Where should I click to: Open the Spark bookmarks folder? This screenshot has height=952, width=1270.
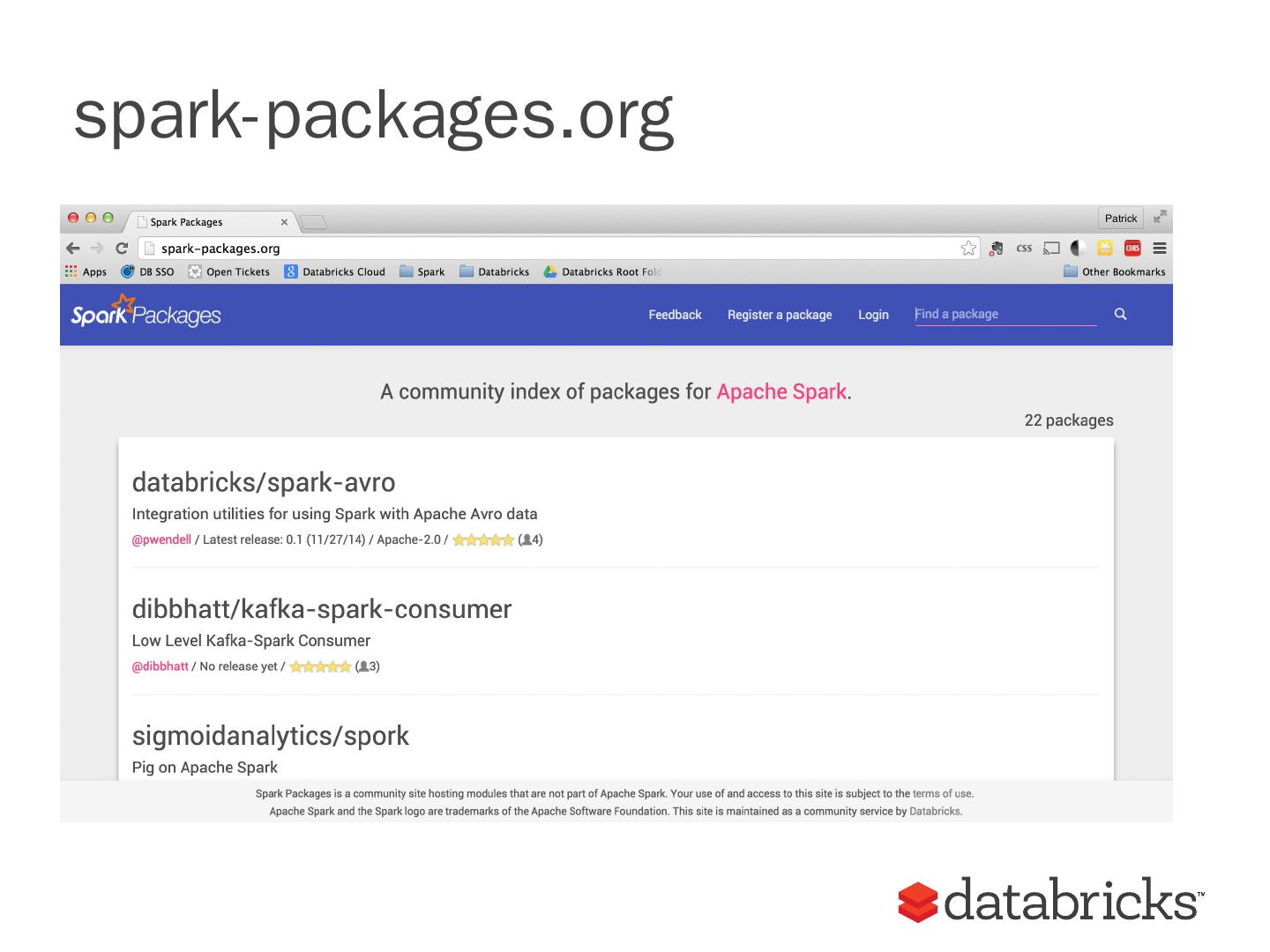(422, 271)
